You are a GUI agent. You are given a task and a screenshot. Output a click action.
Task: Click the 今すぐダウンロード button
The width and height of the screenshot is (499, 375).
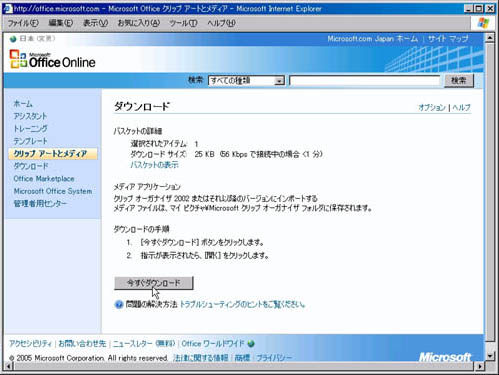(x=154, y=283)
